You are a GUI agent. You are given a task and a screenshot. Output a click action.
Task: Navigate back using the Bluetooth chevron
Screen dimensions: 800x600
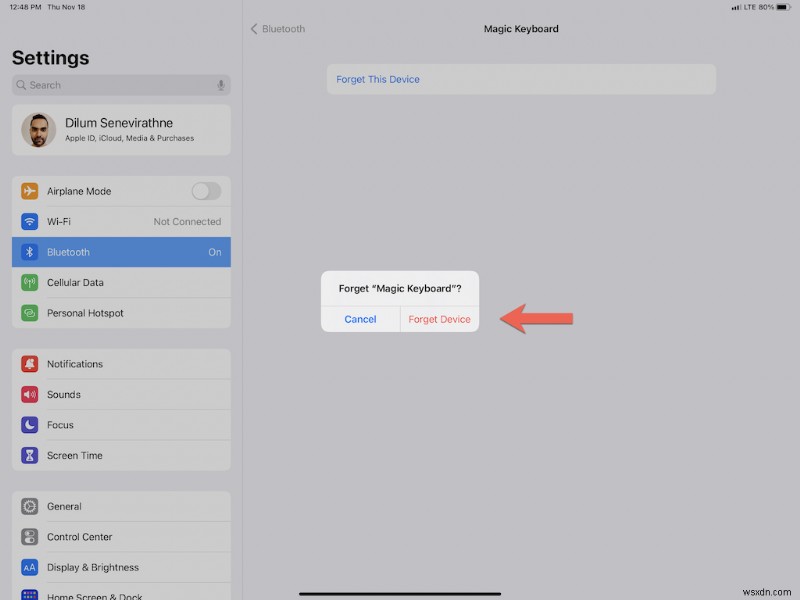click(x=255, y=29)
